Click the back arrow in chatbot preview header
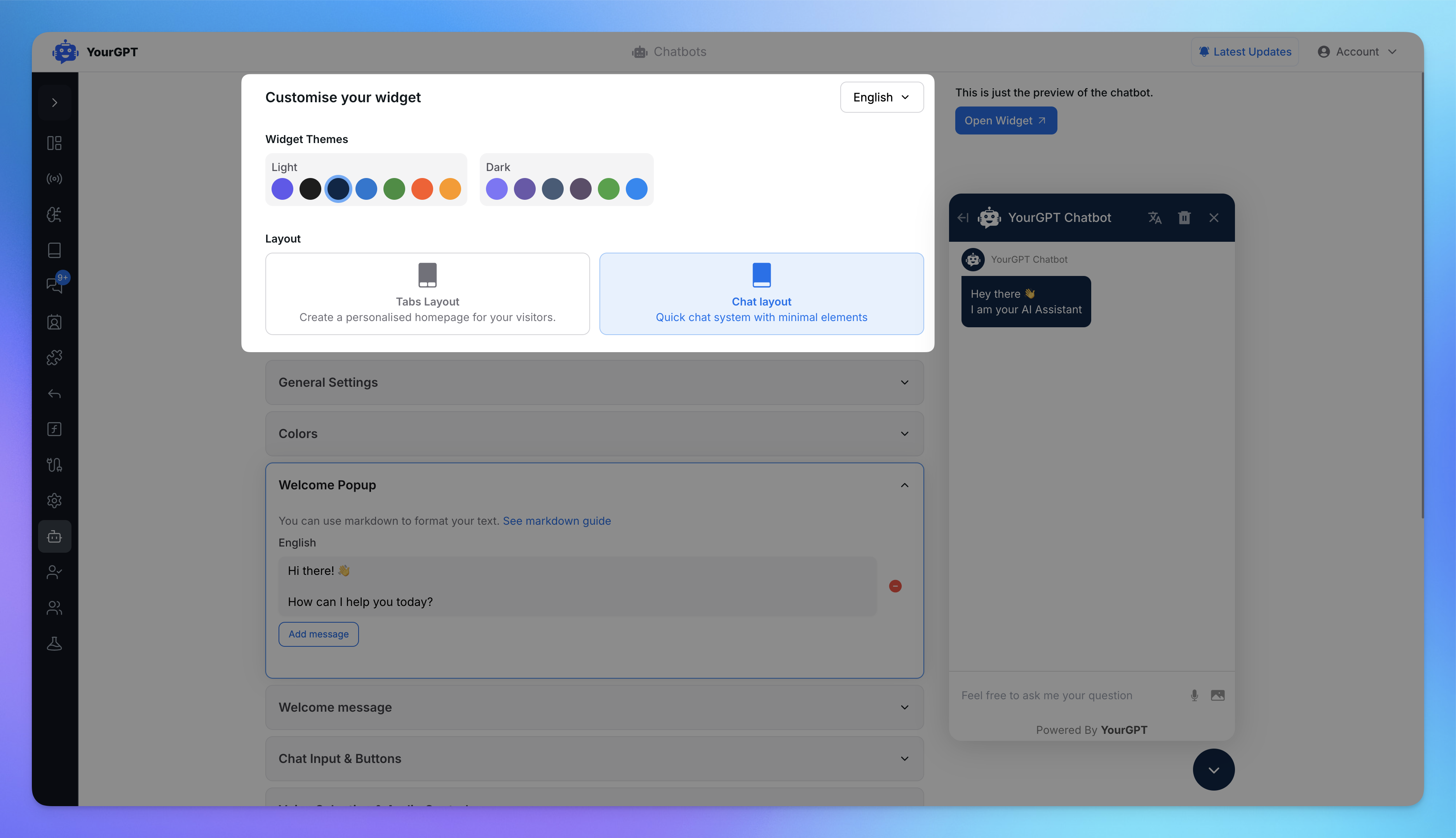The width and height of the screenshot is (1456, 838). click(963, 218)
